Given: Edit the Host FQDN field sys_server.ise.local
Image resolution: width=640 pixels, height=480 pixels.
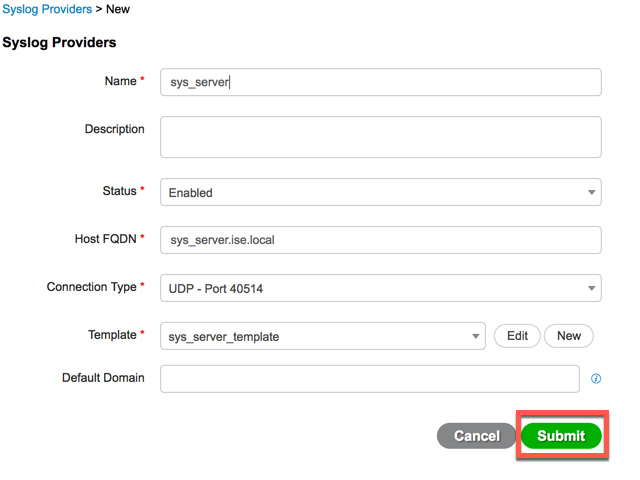Looking at the screenshot, I should coord(380,240).
